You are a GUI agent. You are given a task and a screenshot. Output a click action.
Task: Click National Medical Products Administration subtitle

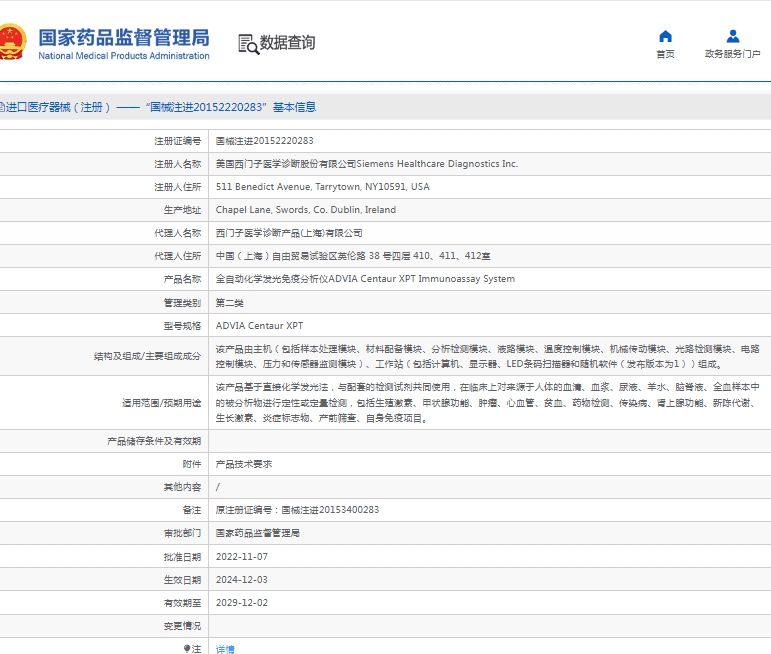click(x=123, y=56)
